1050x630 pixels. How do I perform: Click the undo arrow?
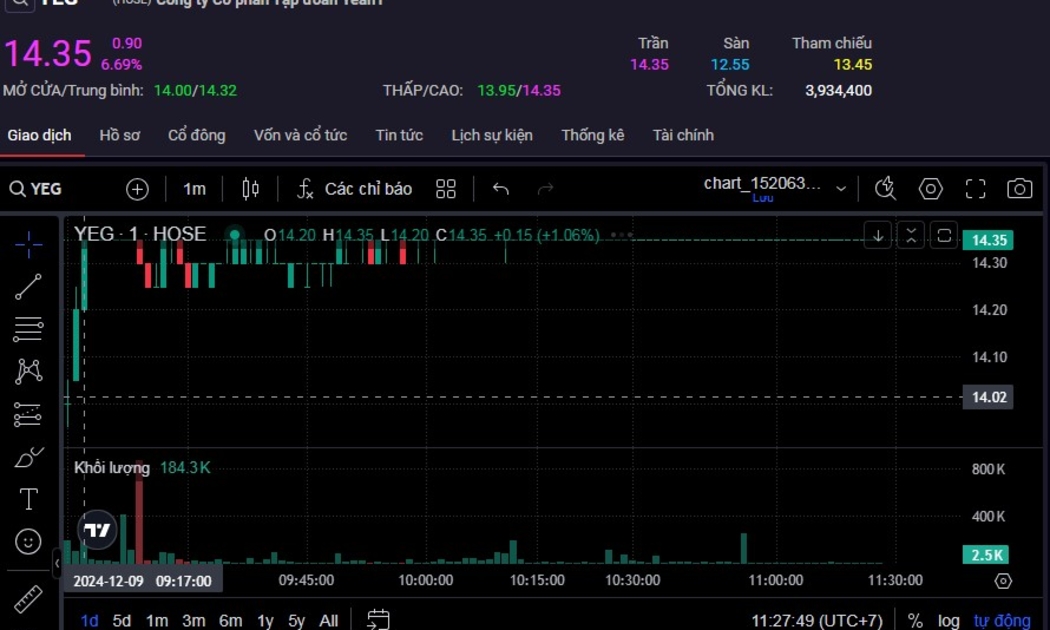500,189
